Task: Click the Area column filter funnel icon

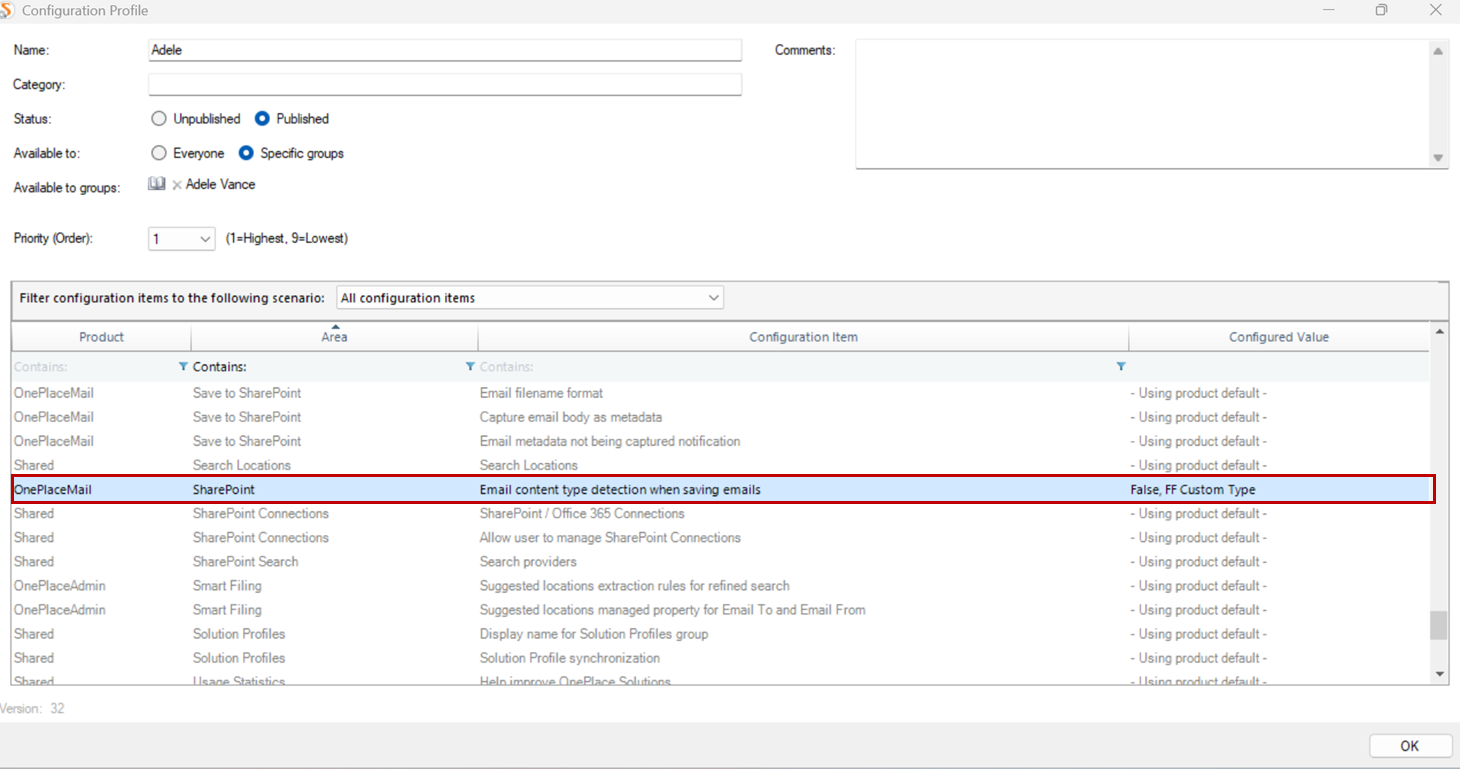Action: tap(470, 367)
